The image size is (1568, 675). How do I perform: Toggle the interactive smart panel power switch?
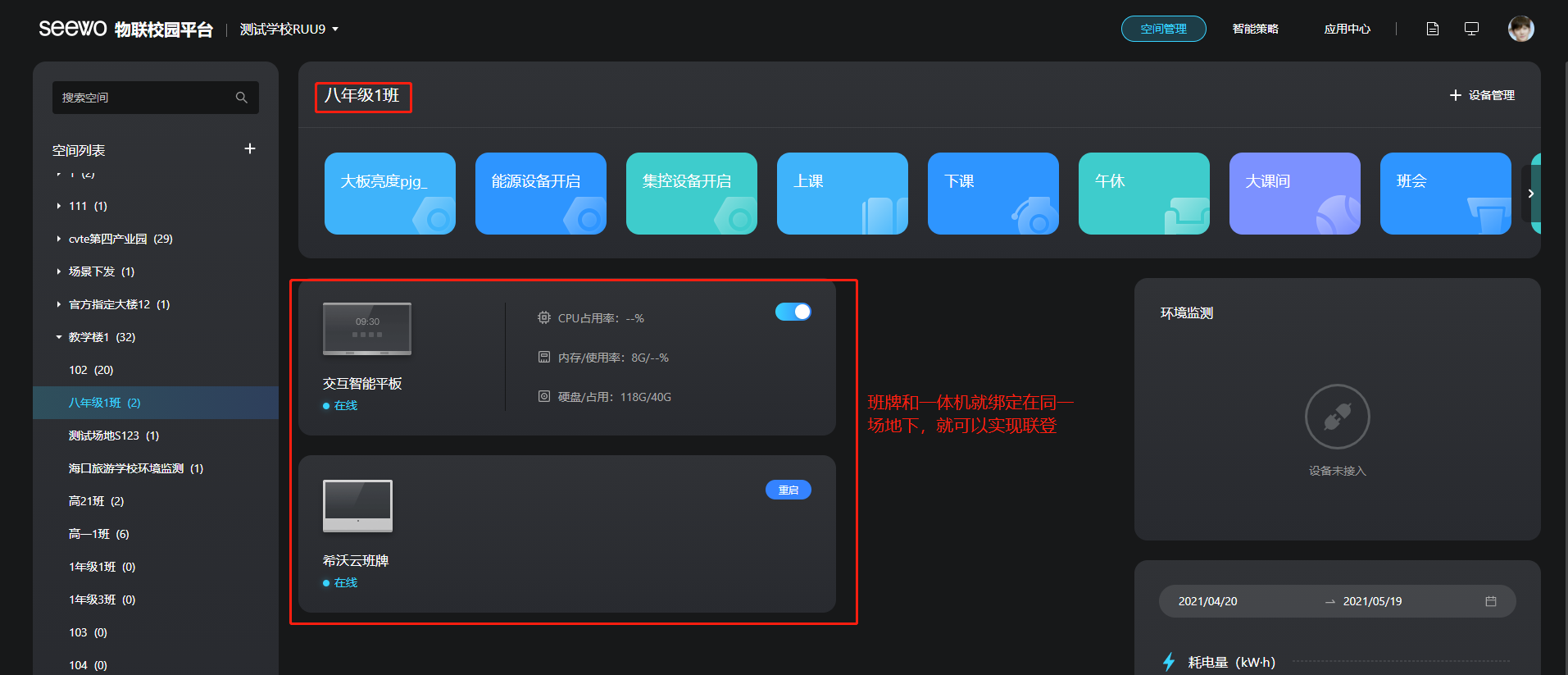tap(793, 312)
